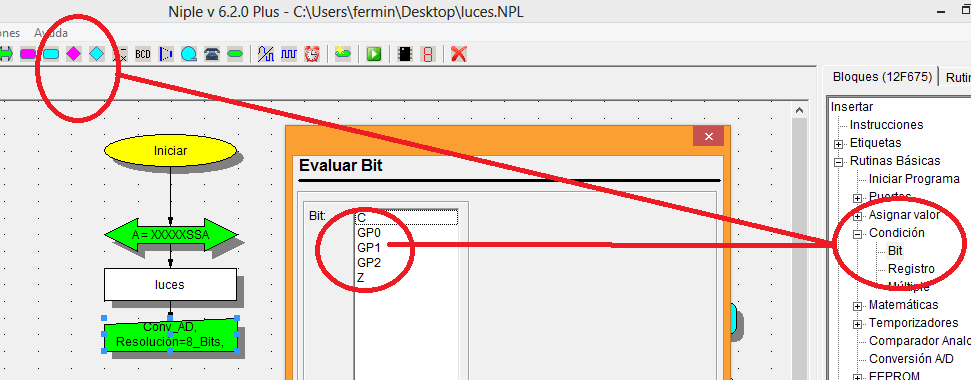The image size is (971, 380).
Task: Choose bit GP1 in the list
Action: point(407,248)
